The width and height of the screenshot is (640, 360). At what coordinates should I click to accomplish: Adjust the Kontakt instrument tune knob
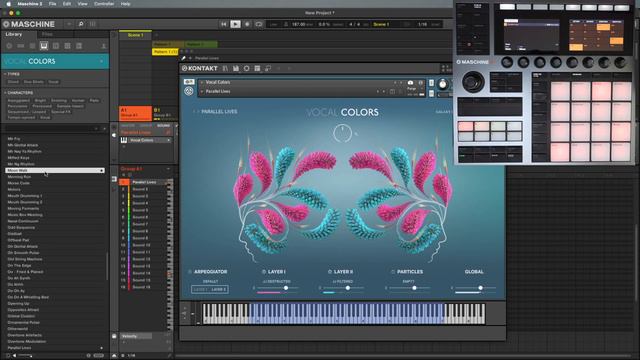(442, 84)
